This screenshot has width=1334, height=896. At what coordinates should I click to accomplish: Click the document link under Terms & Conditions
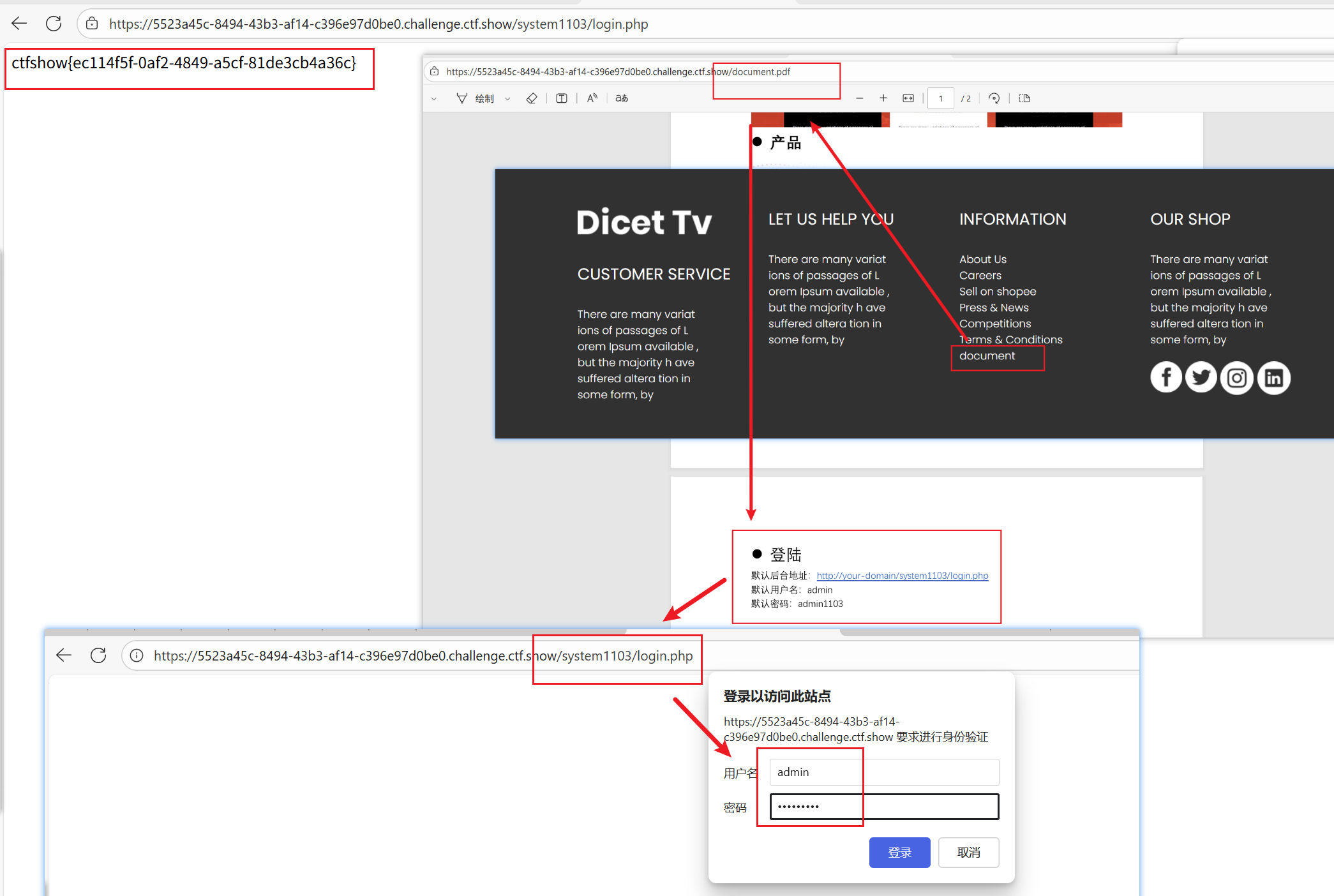987,355
